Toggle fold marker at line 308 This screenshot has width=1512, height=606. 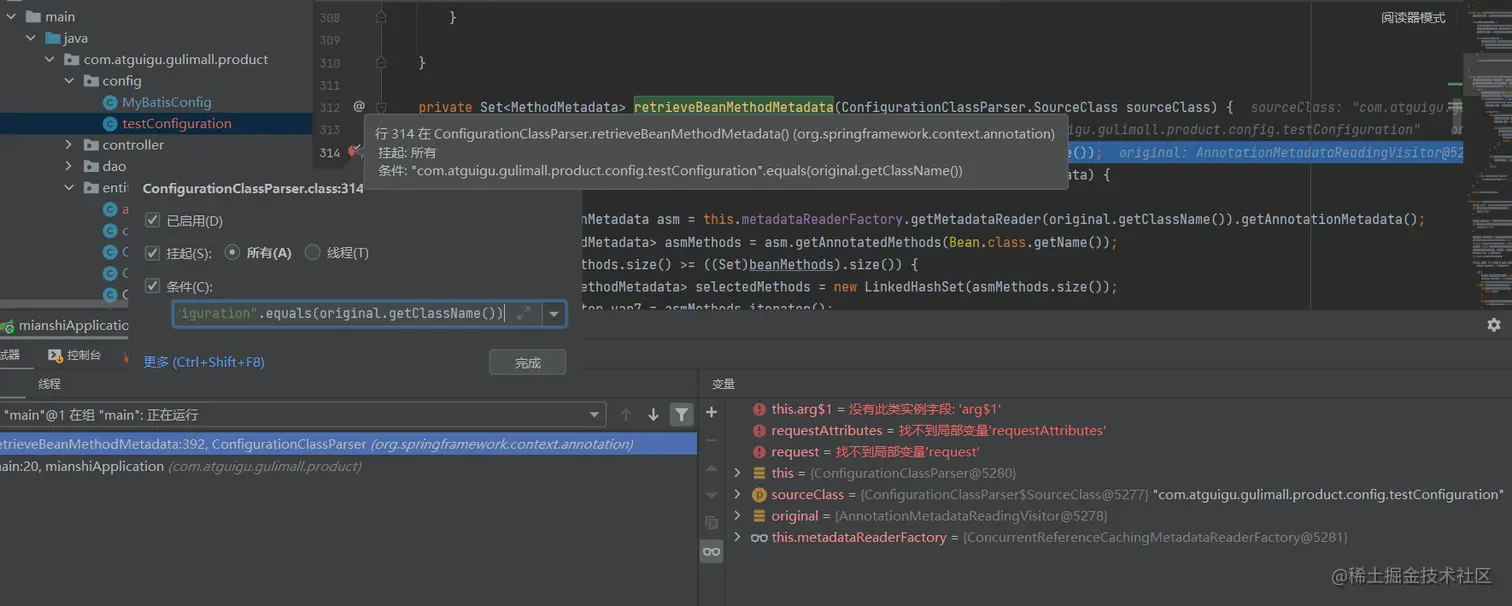click(x=381, y=17)
